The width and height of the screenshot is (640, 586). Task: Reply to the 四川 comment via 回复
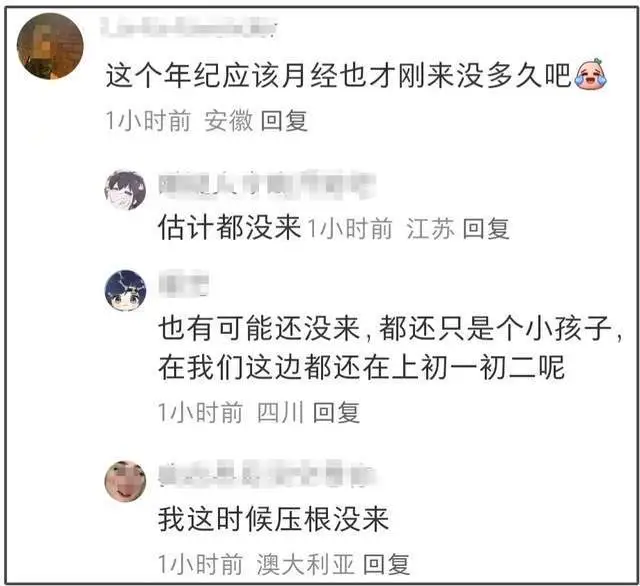336,413
